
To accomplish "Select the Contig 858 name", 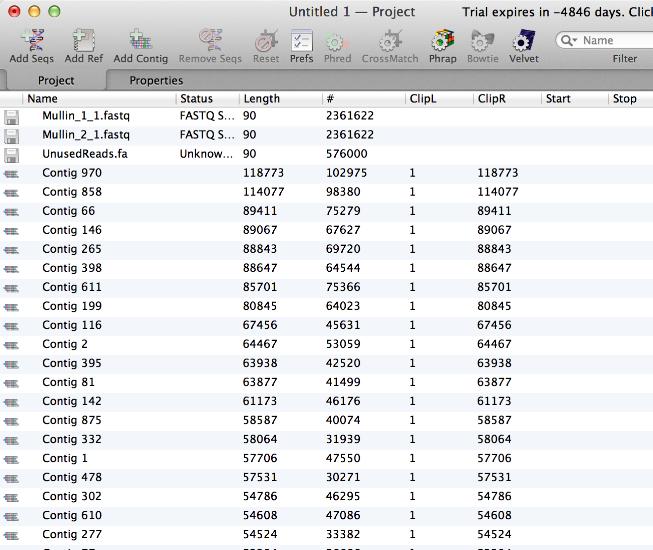I will coord(72,192).
